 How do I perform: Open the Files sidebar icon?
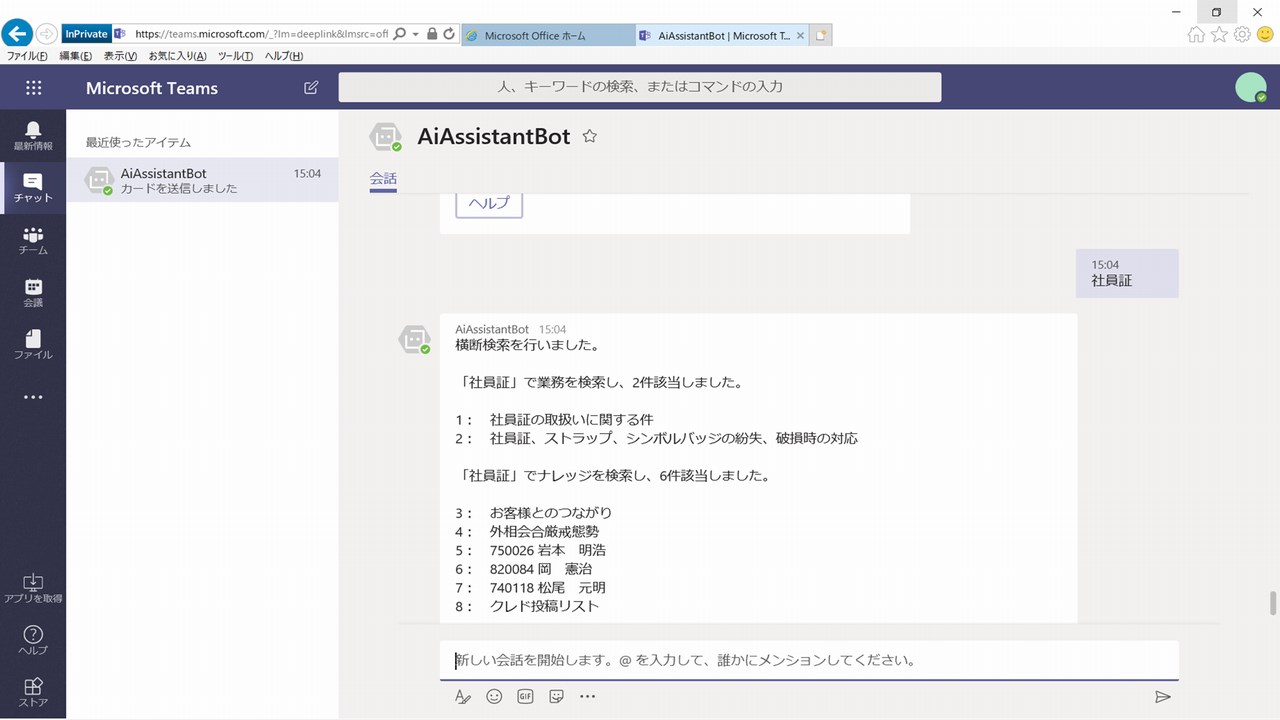point(33,344)
